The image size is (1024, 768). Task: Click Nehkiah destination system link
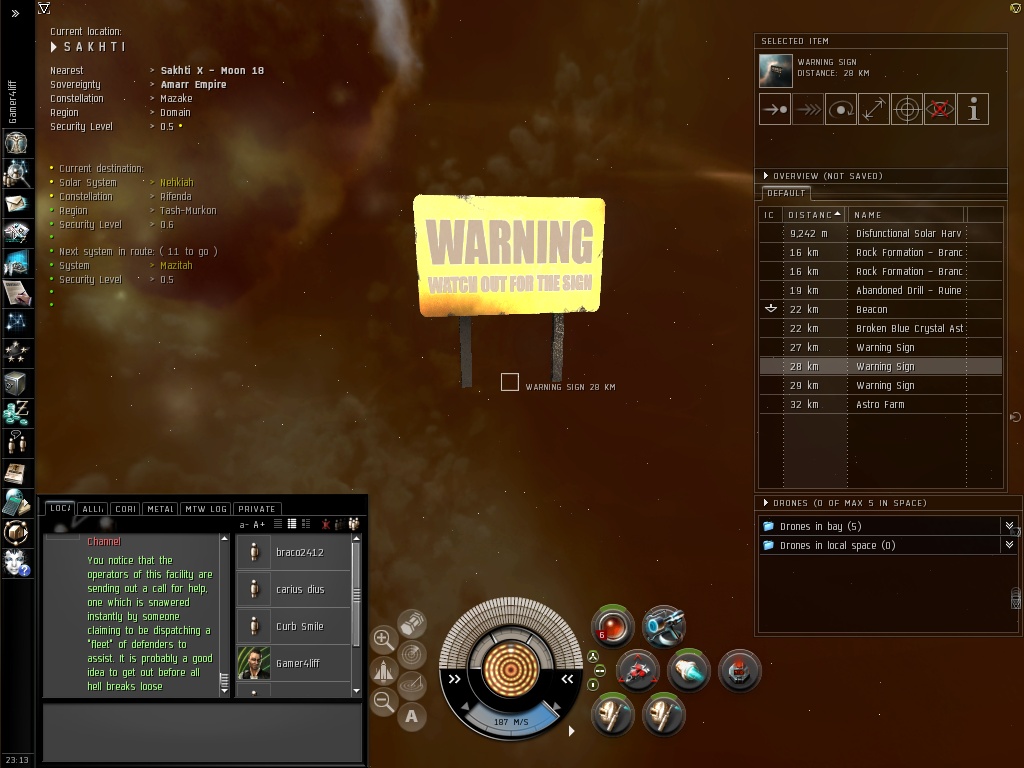pyautogui.click(x=177, y=182)
